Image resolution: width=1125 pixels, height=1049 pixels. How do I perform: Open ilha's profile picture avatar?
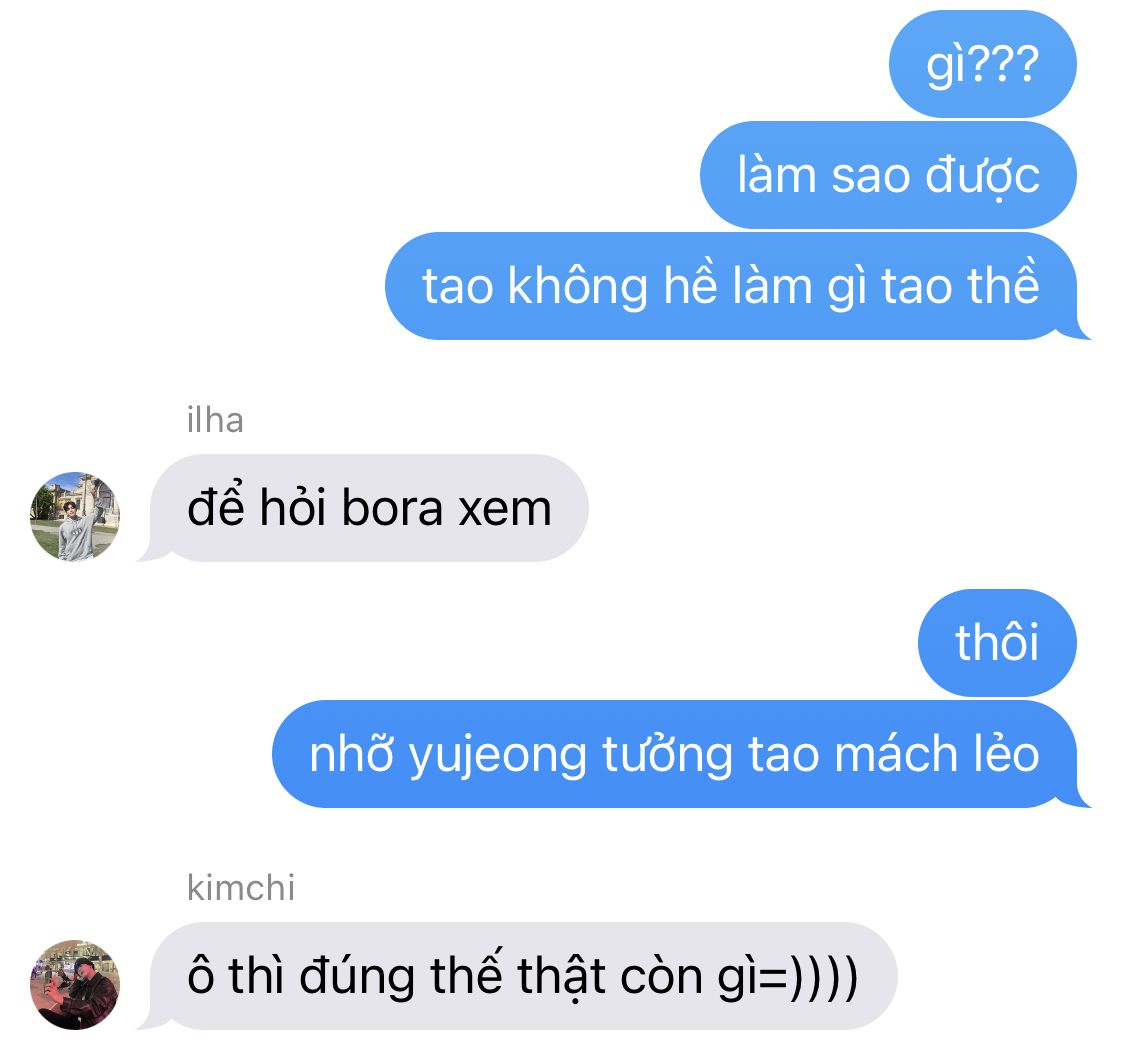(75, 517)
